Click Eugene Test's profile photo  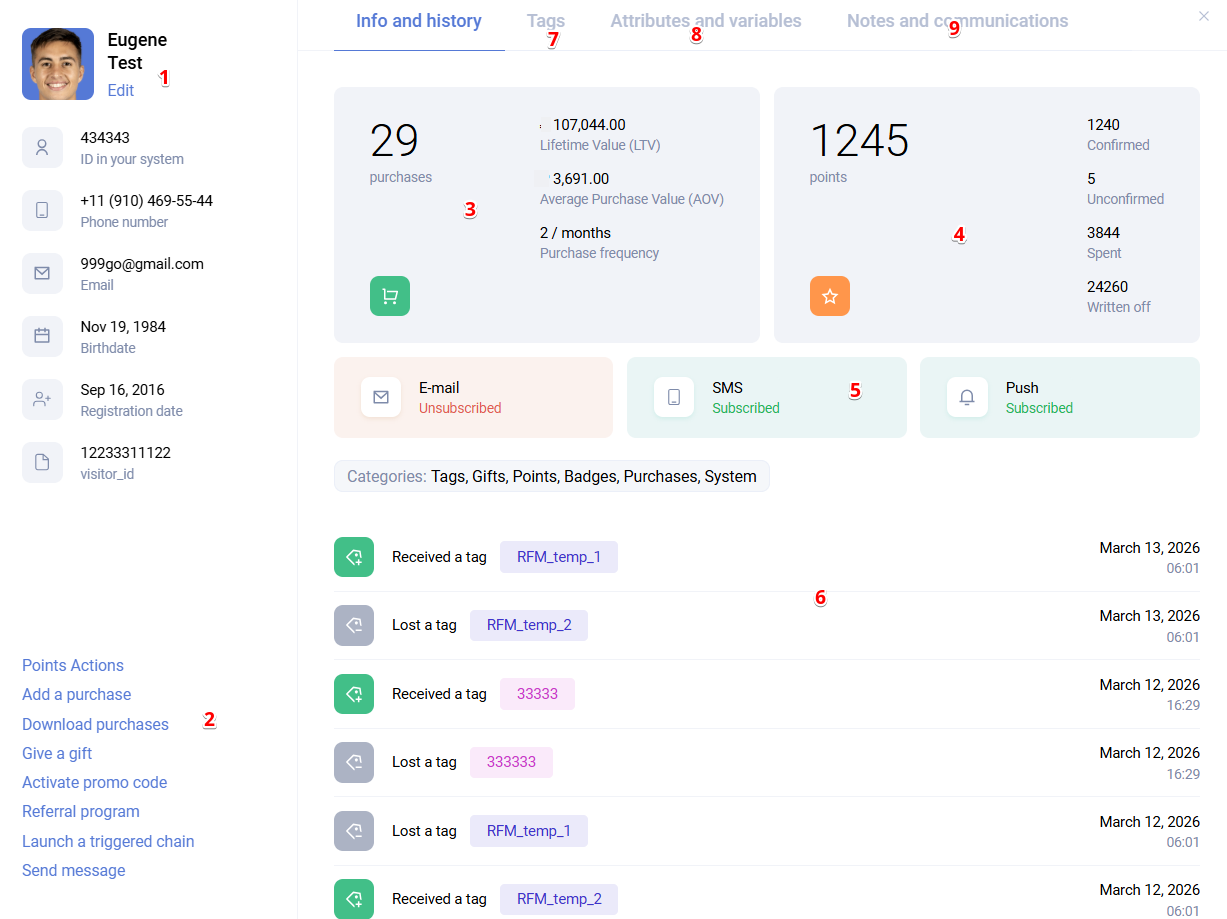pyautogui.click(x=58, y=64)
